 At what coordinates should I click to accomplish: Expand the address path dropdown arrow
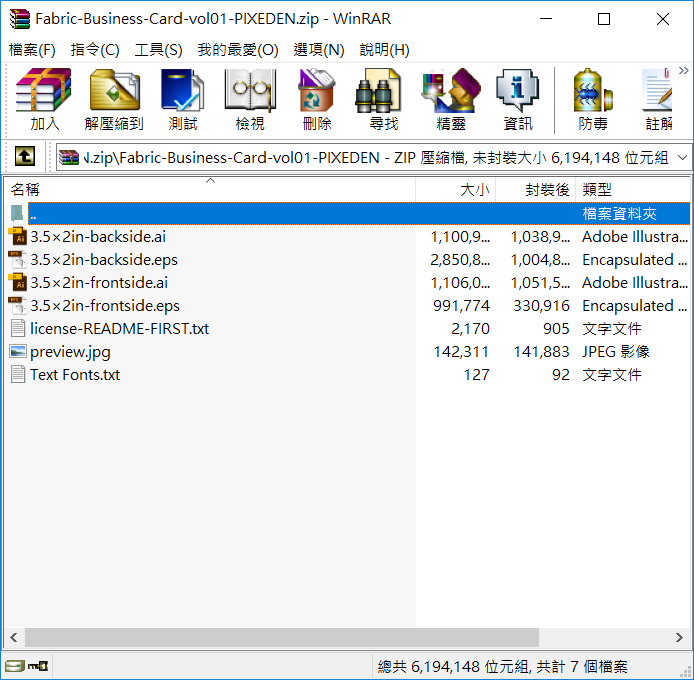tap(682, 157)
